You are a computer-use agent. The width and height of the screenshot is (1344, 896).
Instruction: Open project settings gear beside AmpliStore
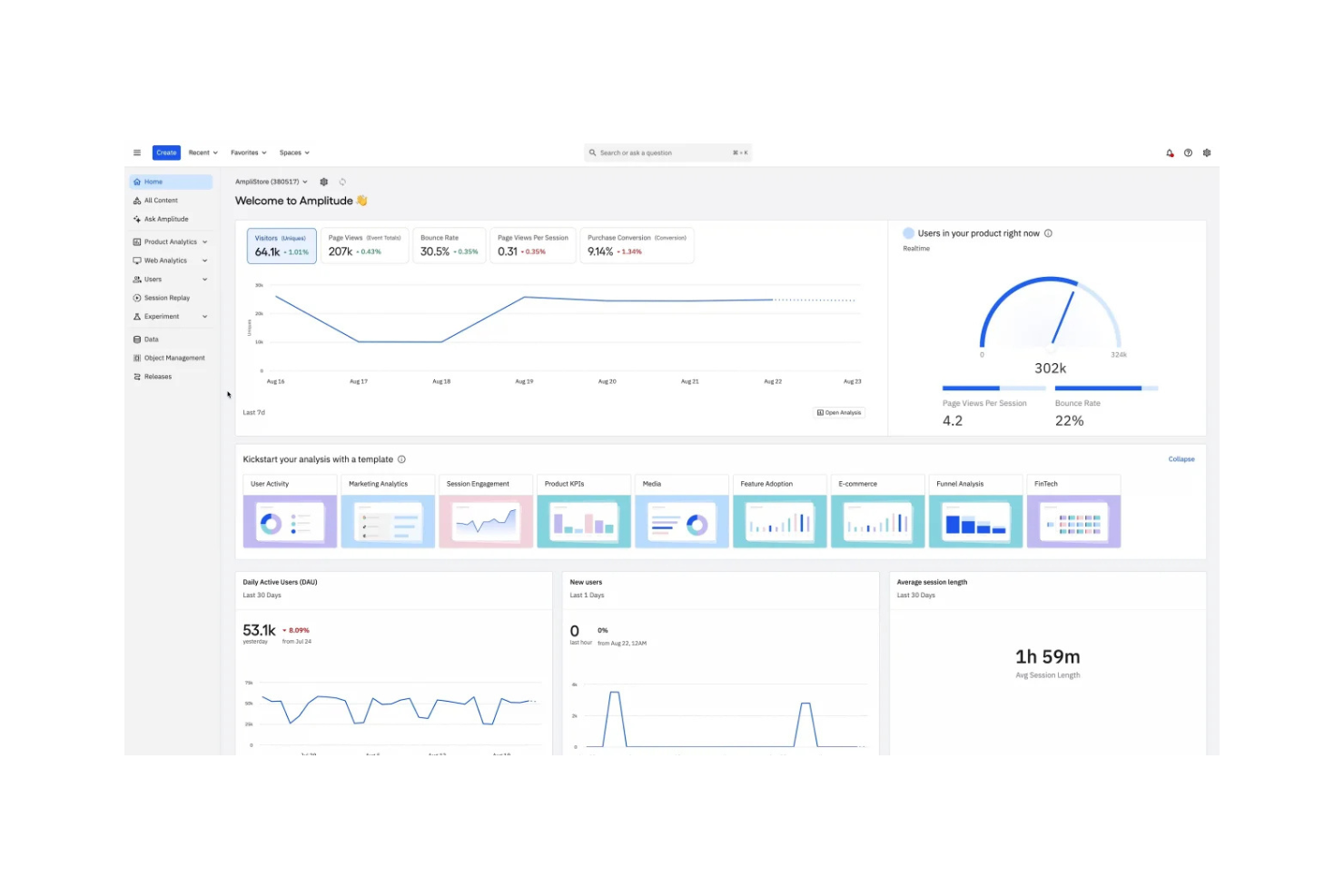tap(323, 182)
